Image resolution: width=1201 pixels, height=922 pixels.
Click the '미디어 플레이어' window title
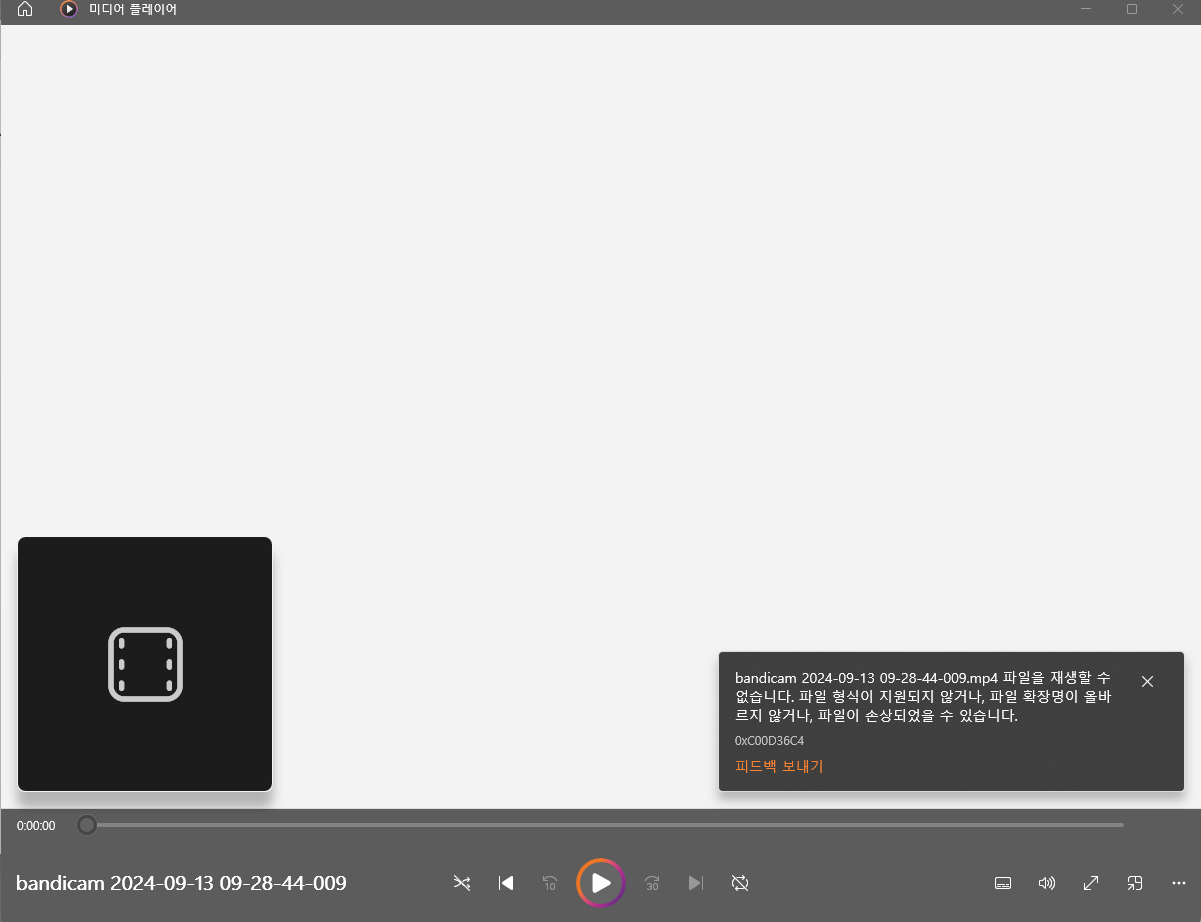[x=133, y=9]
